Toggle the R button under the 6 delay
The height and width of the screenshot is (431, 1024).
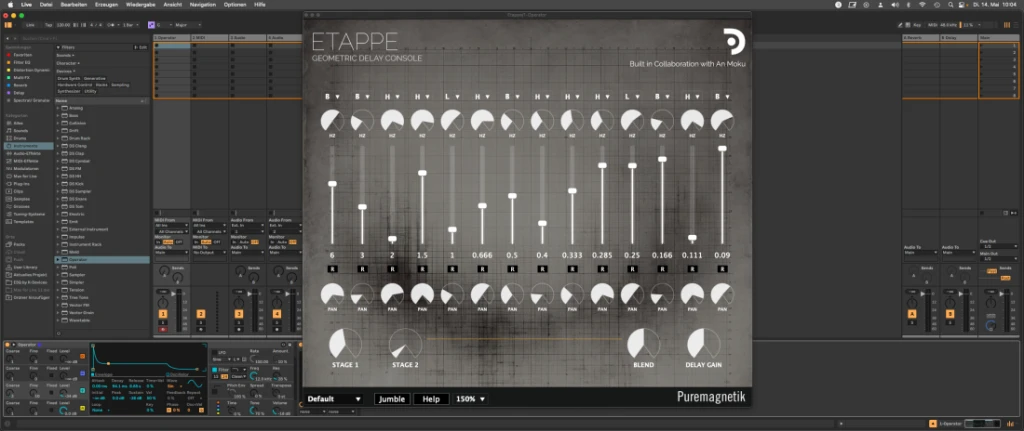pyautogui.click(x=332, y=268)
